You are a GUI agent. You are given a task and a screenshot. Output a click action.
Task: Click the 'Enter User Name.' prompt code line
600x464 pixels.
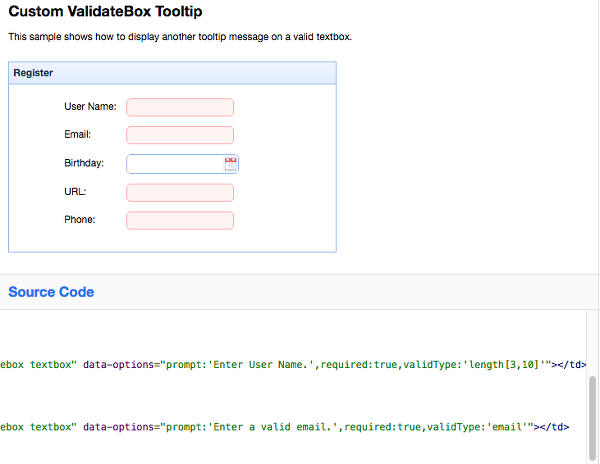[293, 365]
